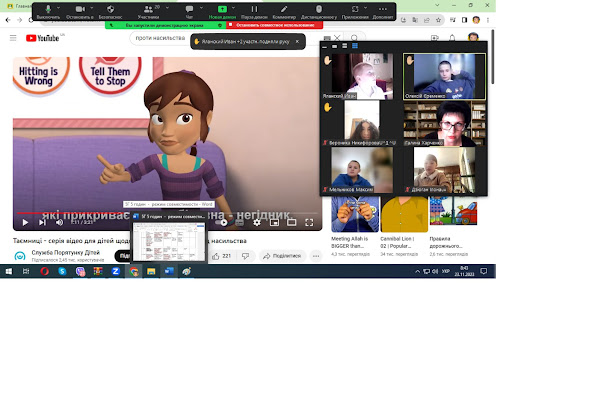Image resolution: width=601 pixels, height=415 pixels.
Task: Open File Explorer from taskbar
Action: click(151, 272)
